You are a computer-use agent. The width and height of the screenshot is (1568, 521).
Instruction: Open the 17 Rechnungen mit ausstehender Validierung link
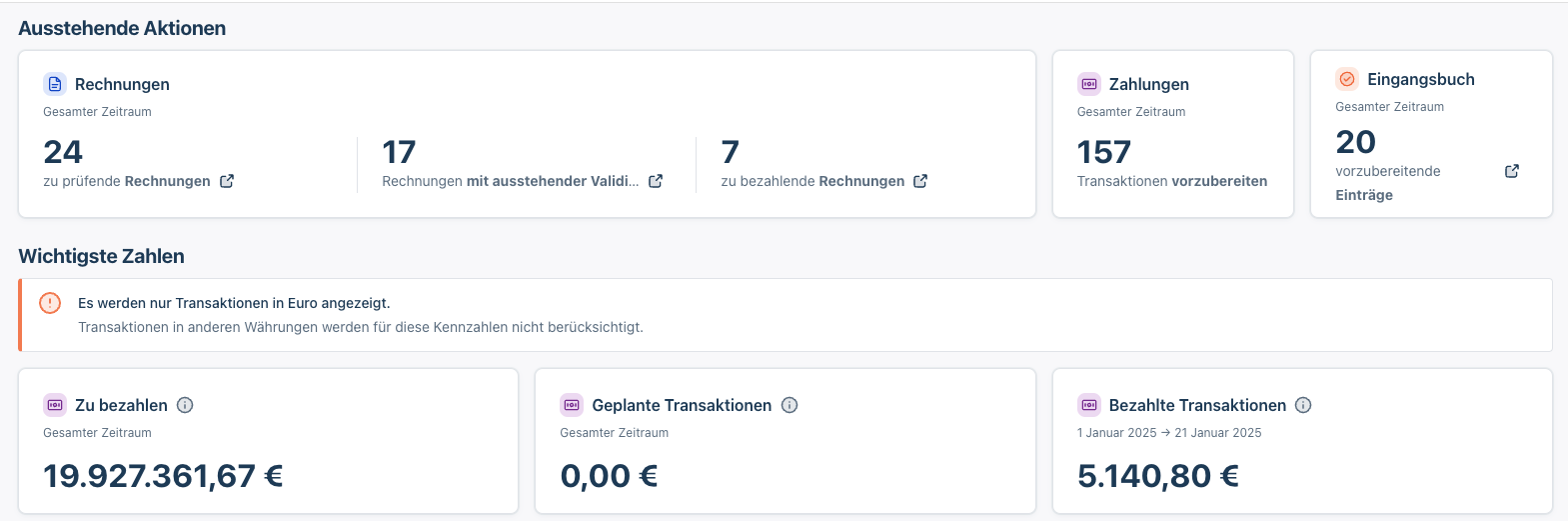tap(523, 164)
